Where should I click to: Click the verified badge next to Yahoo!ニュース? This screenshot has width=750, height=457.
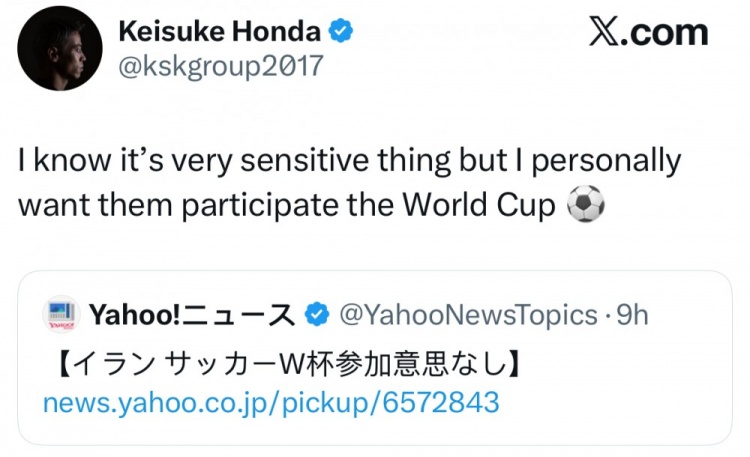[x=316, y=315]
